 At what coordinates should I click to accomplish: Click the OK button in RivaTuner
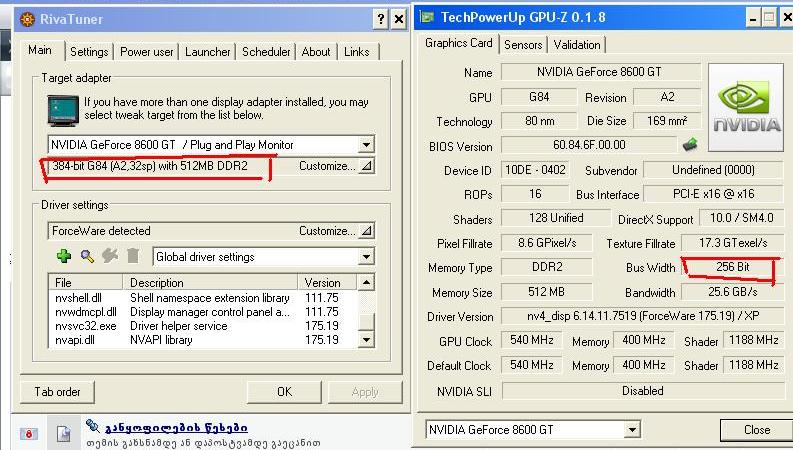(x=284, y=392)
